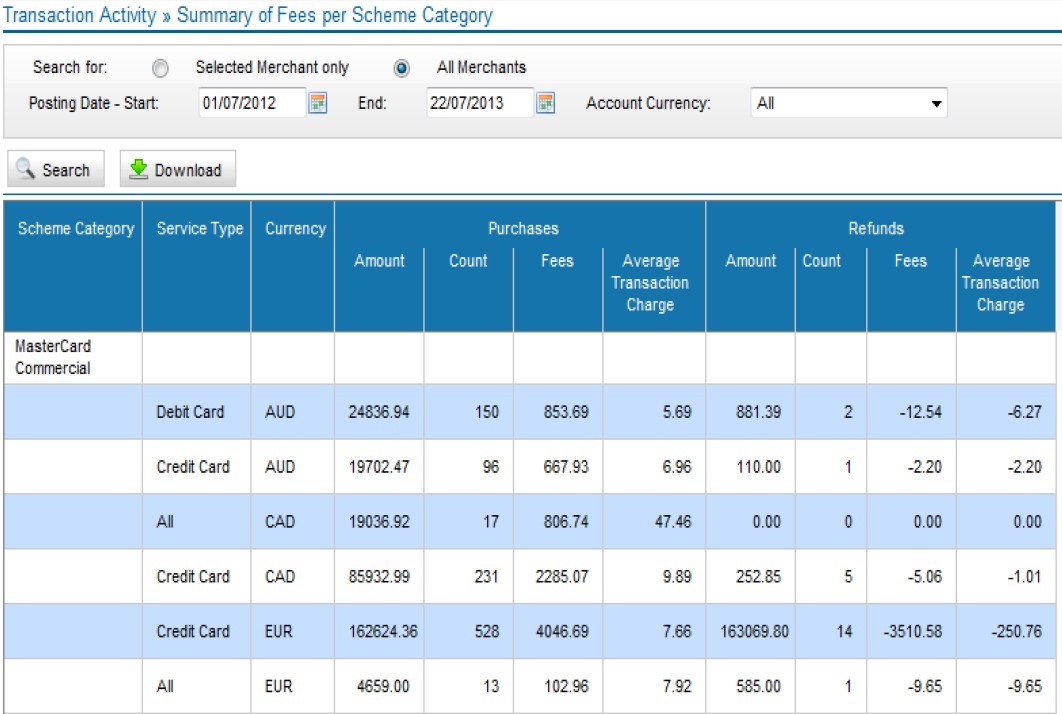Image resolution: width=1062 pixels, height=714 pixels.
Task: Click the purchase amount 4659.00
Action: [383, 686]
